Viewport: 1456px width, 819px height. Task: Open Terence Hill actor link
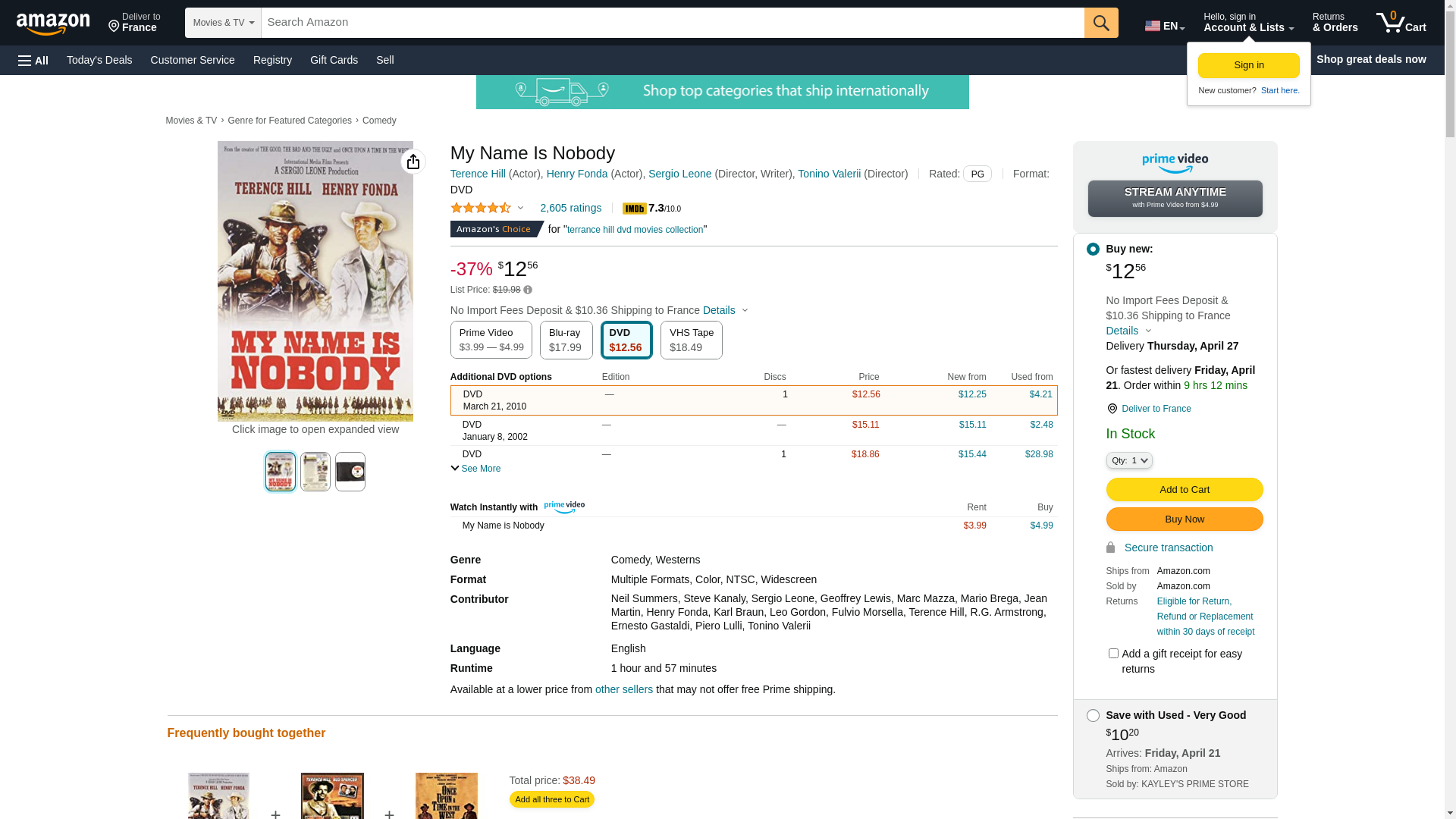pos(478,174)
